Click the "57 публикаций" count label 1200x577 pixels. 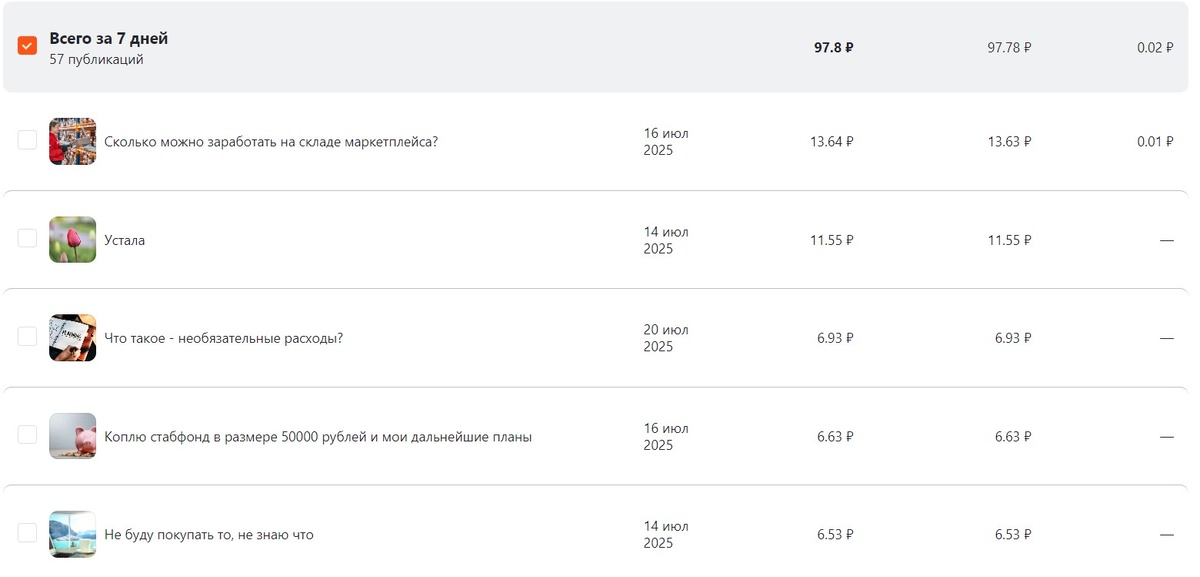(97, 60)
